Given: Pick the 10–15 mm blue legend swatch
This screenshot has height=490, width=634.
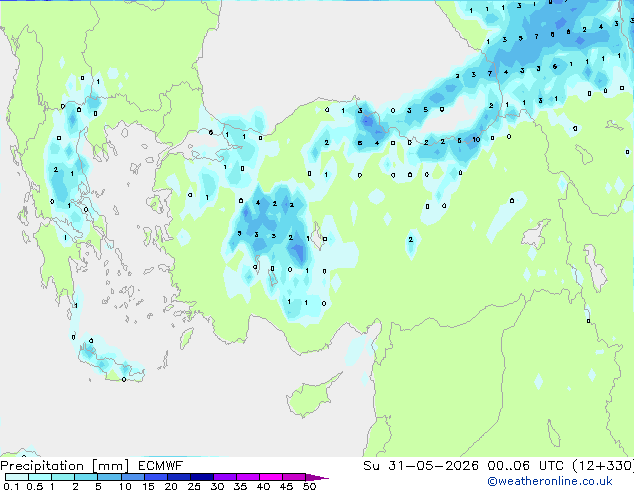Looking at the screenshot, I should click(x=132, y=477).
